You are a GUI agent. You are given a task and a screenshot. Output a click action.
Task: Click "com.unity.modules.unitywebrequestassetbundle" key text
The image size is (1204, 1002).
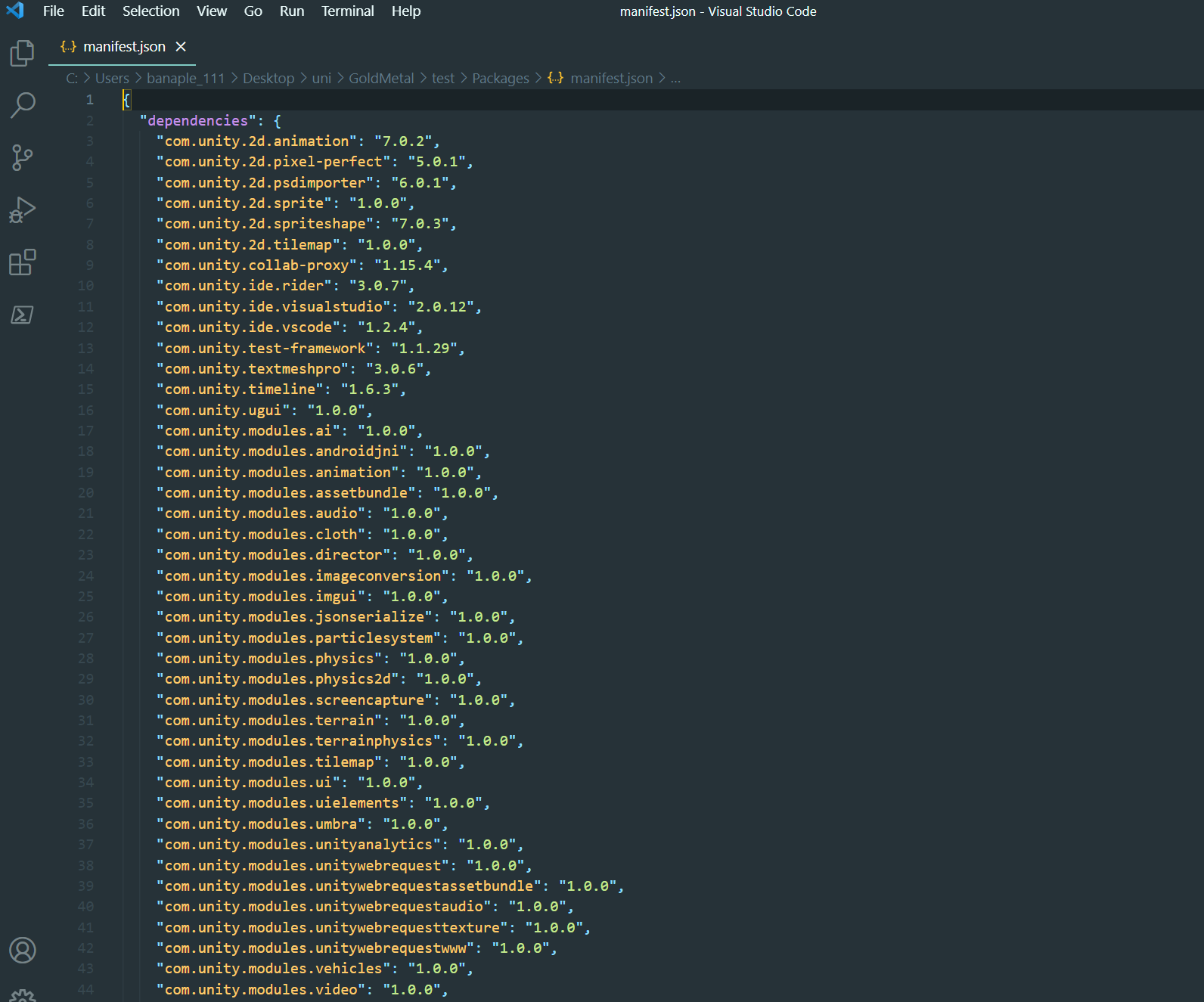349,886
